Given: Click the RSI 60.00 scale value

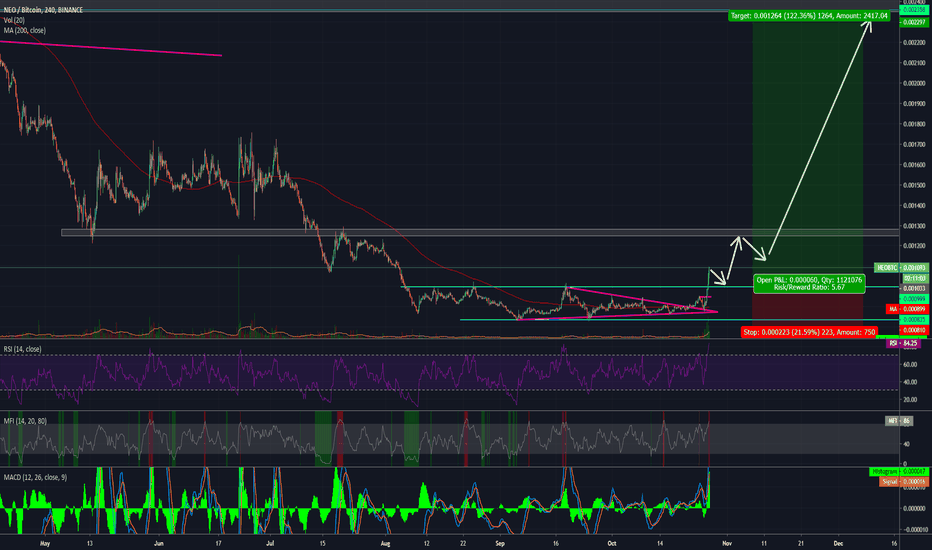Looking at the screenshot, I should [910, 364].
